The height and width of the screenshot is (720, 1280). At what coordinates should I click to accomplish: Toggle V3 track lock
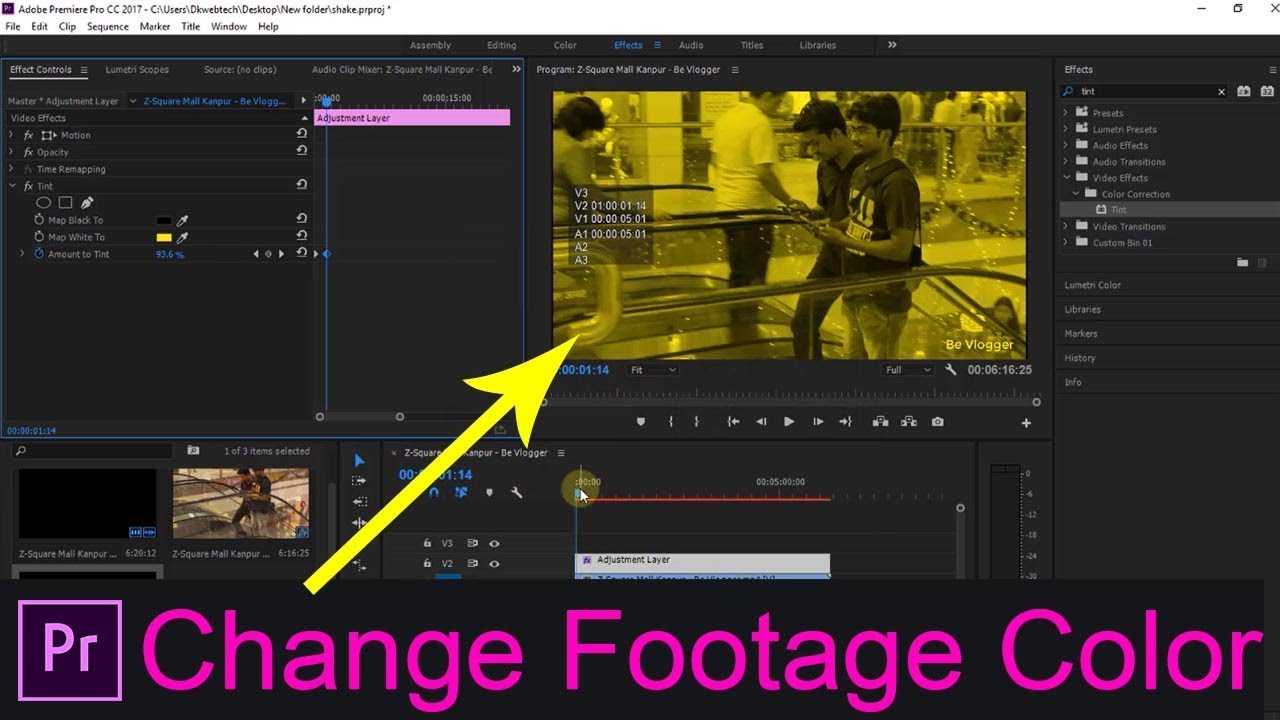[427, 544]
